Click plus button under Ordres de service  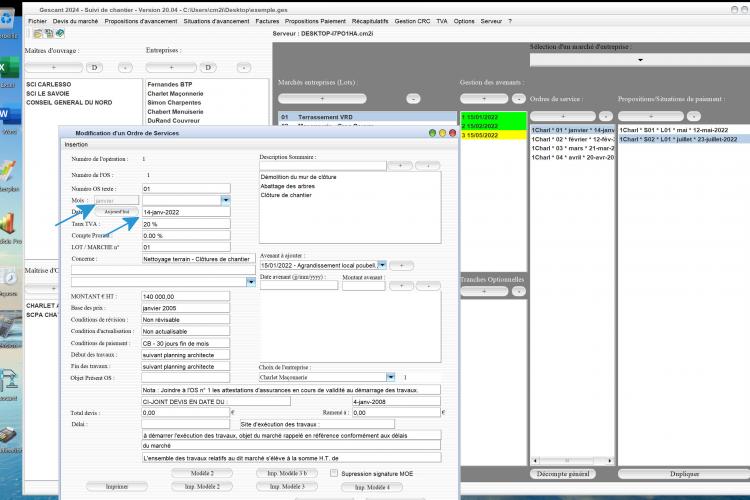pos(563,116)
